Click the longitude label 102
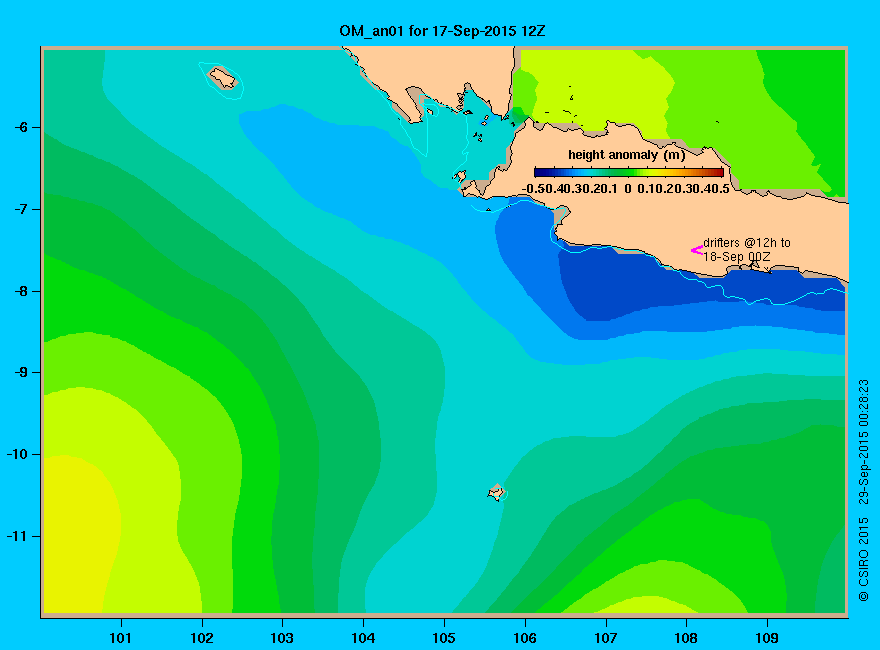The image size is (880, 650). pos(201,638)
